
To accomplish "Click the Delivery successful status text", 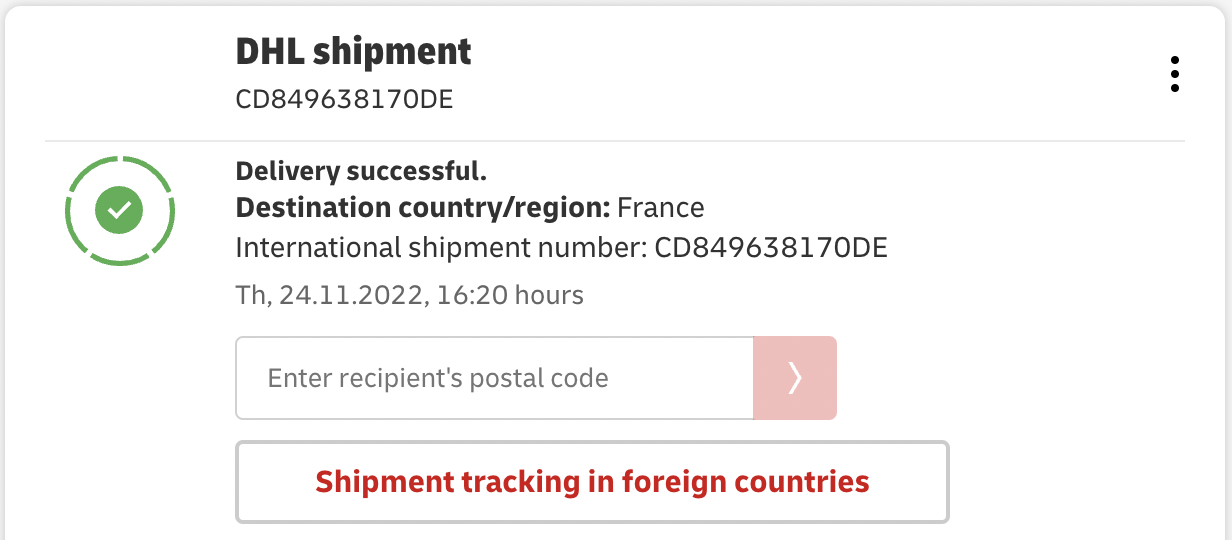I will 361,171.
